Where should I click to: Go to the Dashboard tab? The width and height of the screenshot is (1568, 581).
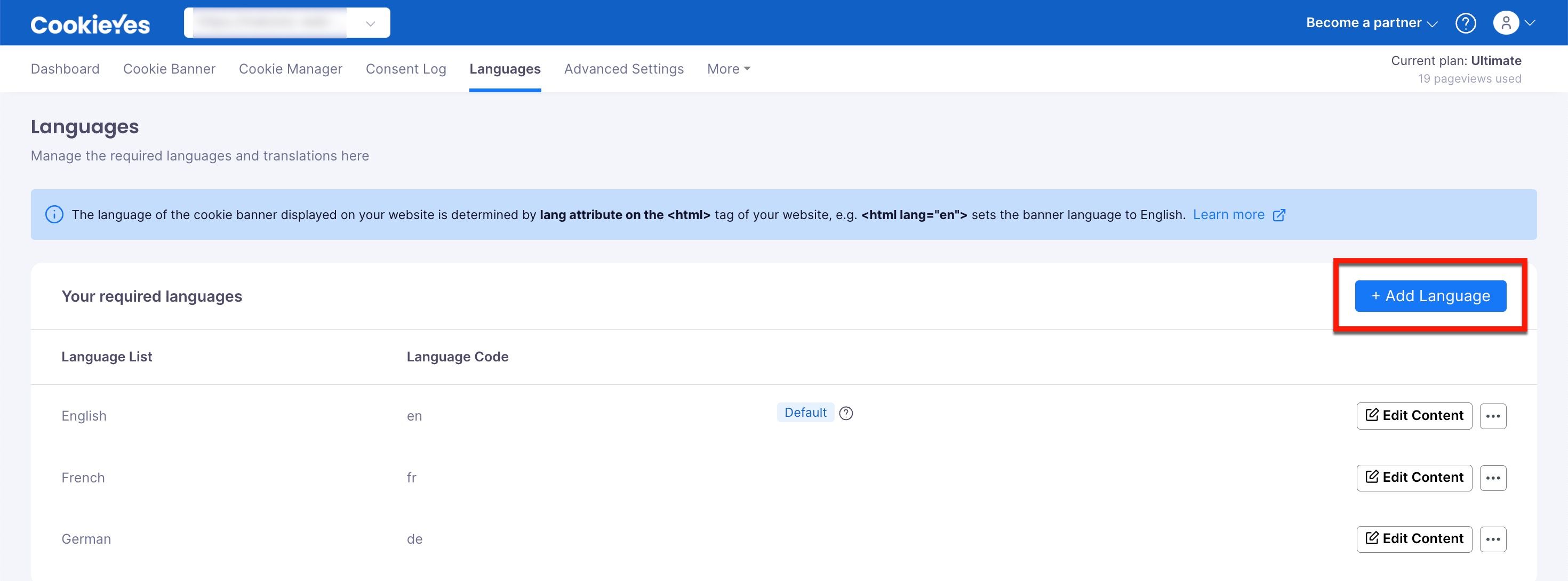(65, 69)
